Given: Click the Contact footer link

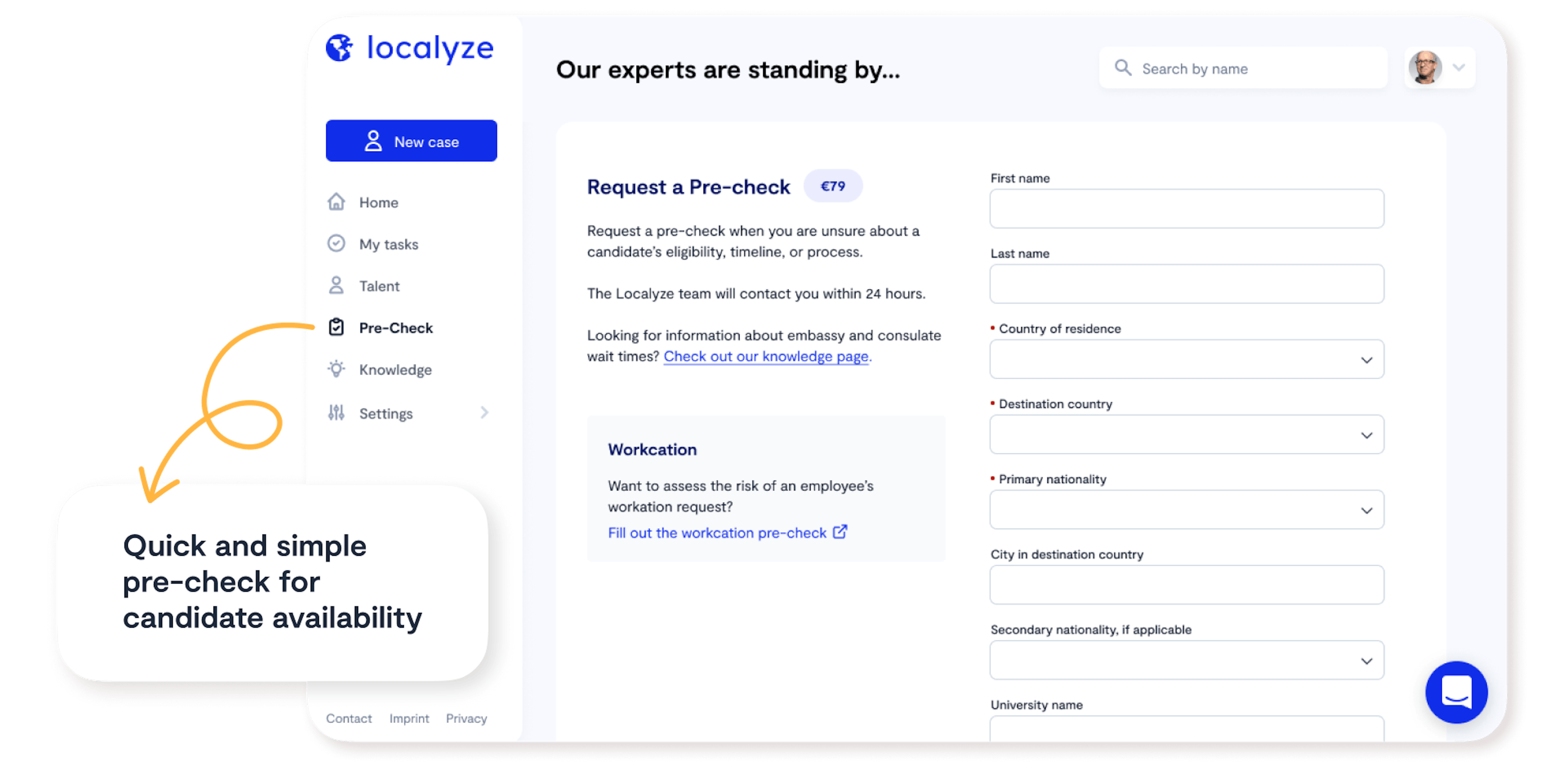Looking at the screenshot, I should pos(348,718).
